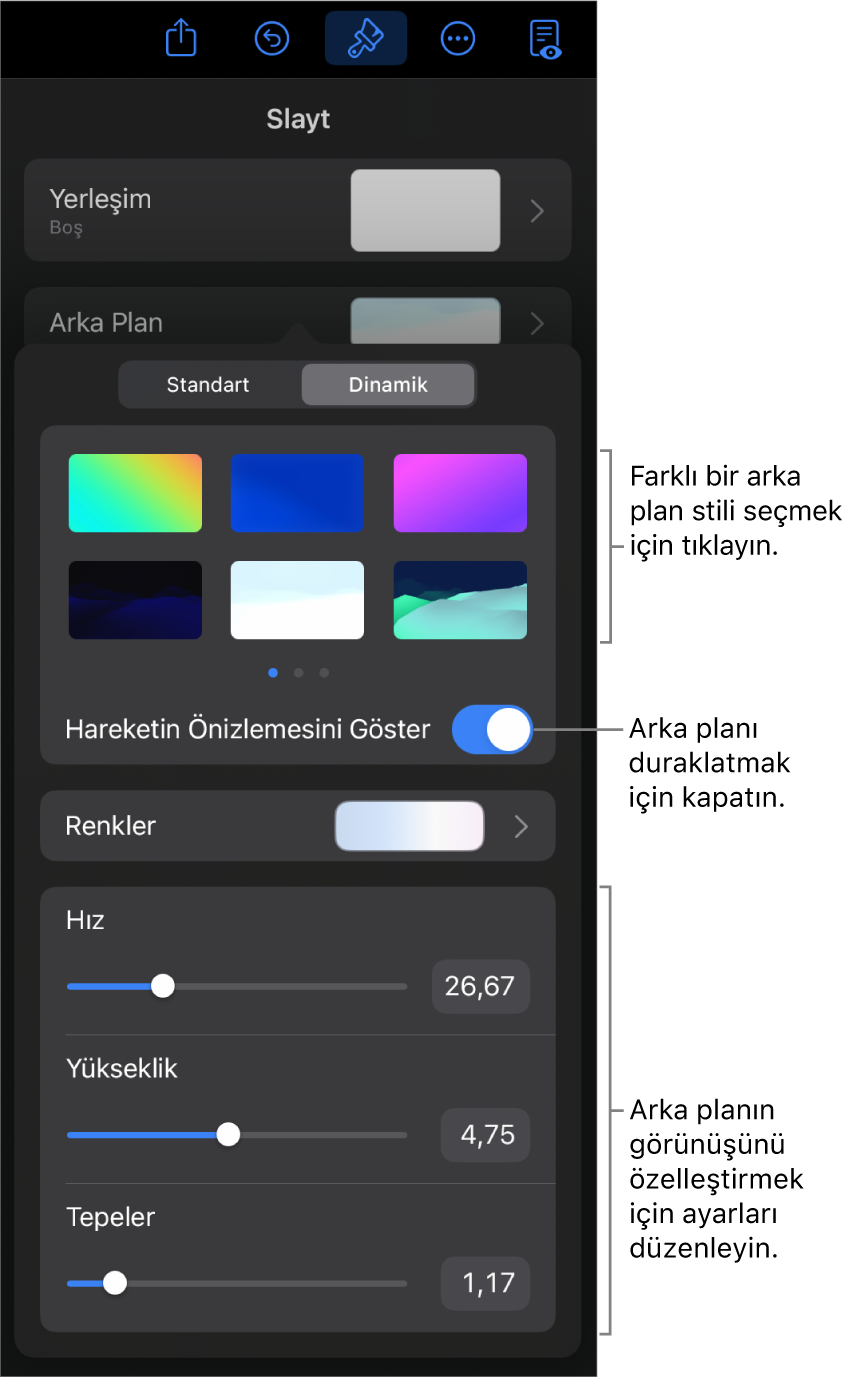Tap the Slayt panel title
The width and height of the screenshot is (857, 1378).
(x=298, y=120)
